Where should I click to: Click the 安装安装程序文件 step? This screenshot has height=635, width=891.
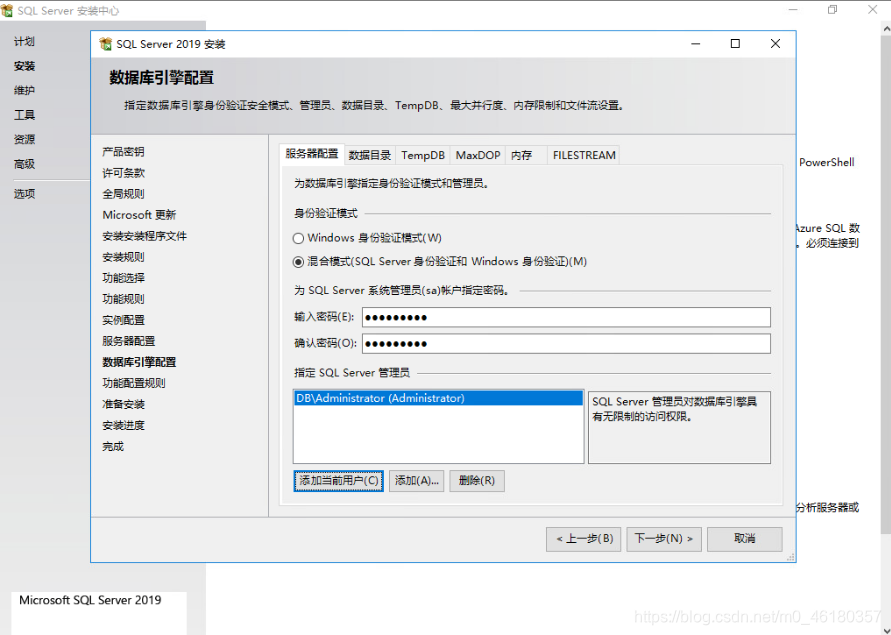pyautogui.click(x=144, y=236)
